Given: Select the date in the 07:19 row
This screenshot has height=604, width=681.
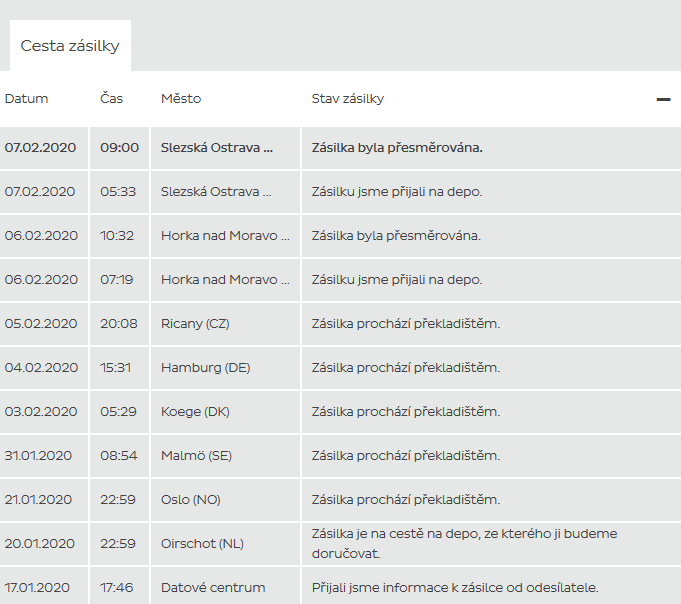Looking at the screenshot, I should tap(41, 280).
